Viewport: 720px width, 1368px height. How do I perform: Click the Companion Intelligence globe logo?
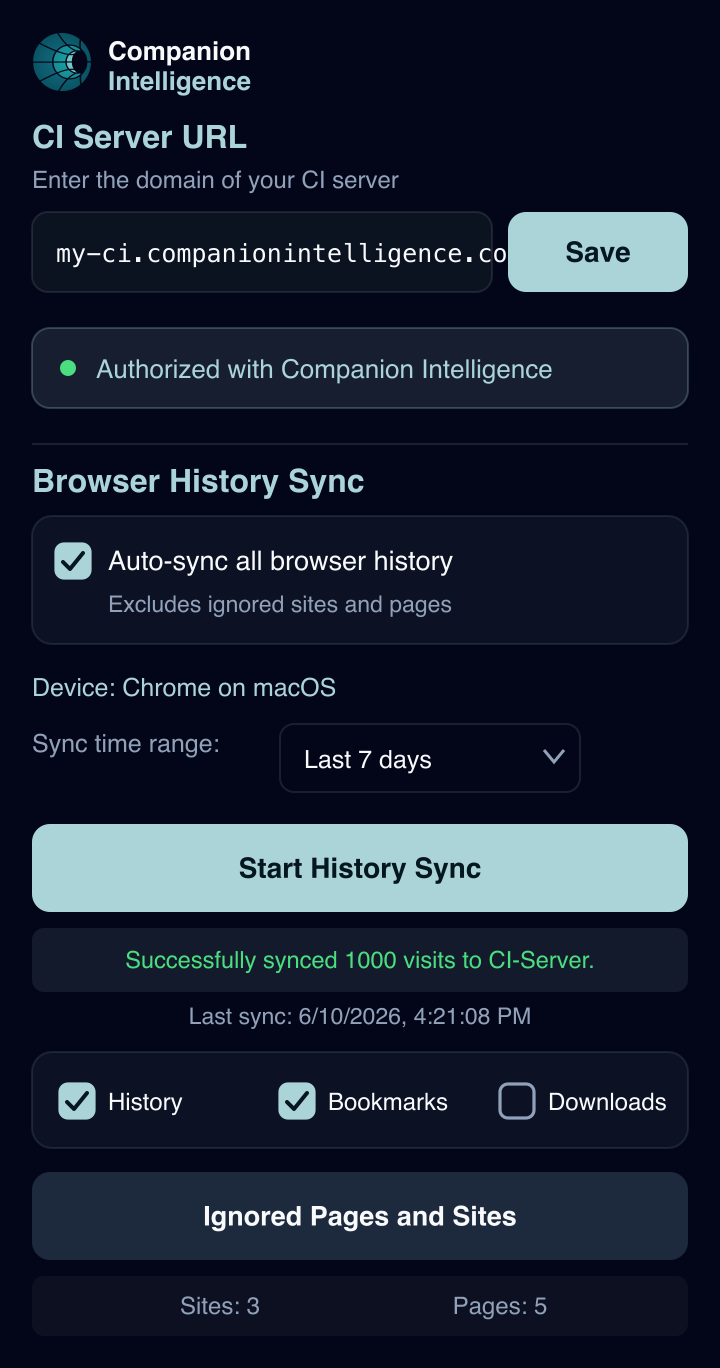point(62,62)
